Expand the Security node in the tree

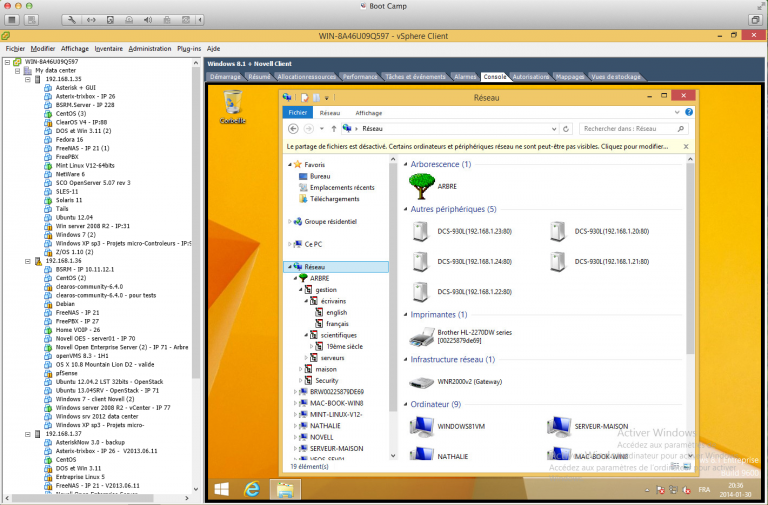(301, 381)
